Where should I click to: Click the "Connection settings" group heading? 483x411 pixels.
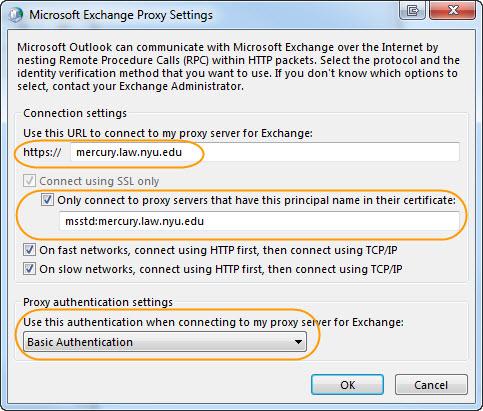[75, 113]
